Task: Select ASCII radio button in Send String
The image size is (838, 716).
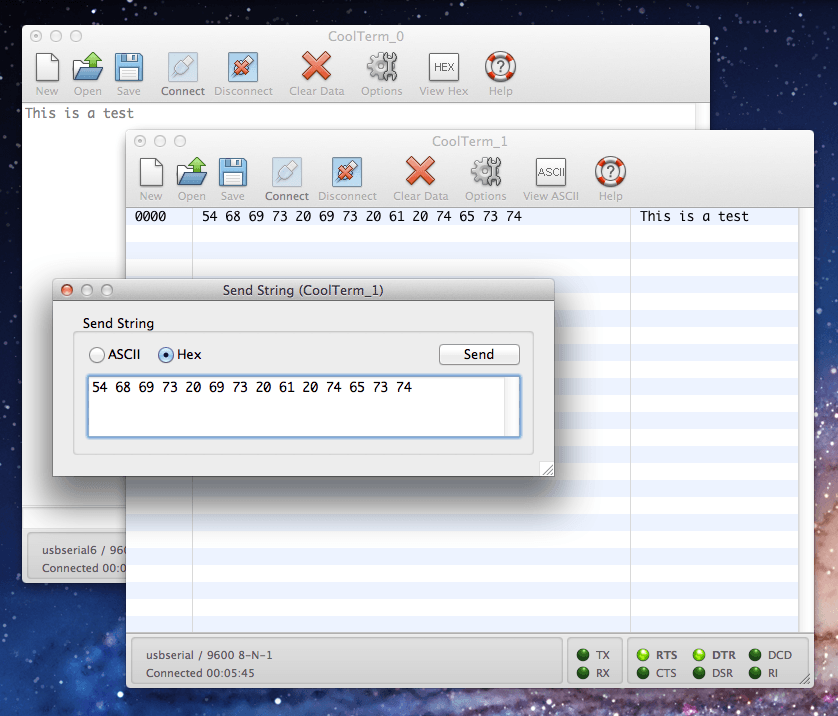Action: coord(97,355)
